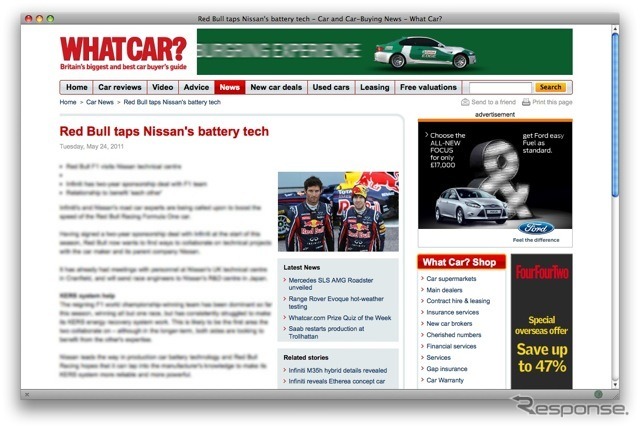The image size is (640, 428).
Task: Open the Home navigation tab
Action: (77, 88)
